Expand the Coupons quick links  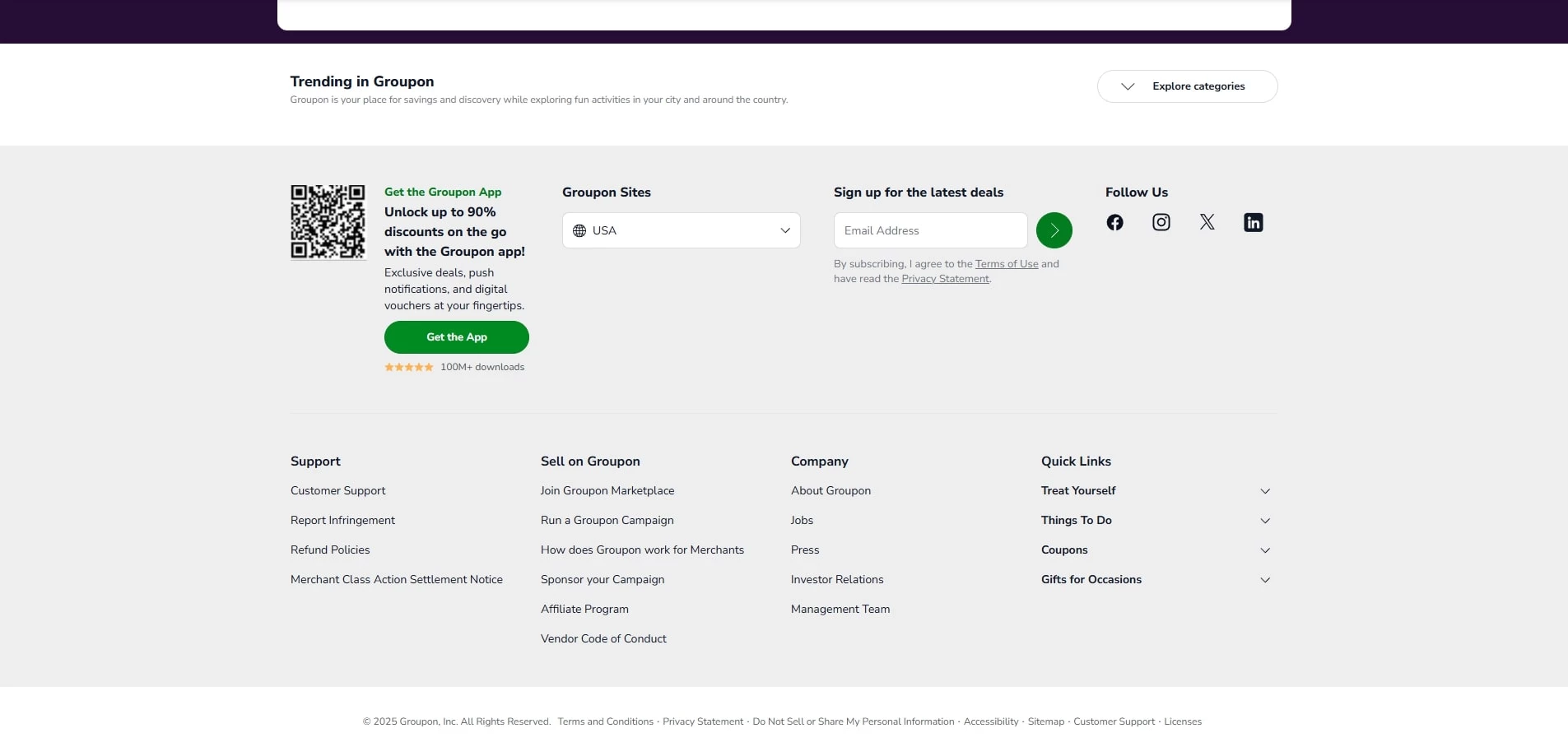coord(1265,550)
